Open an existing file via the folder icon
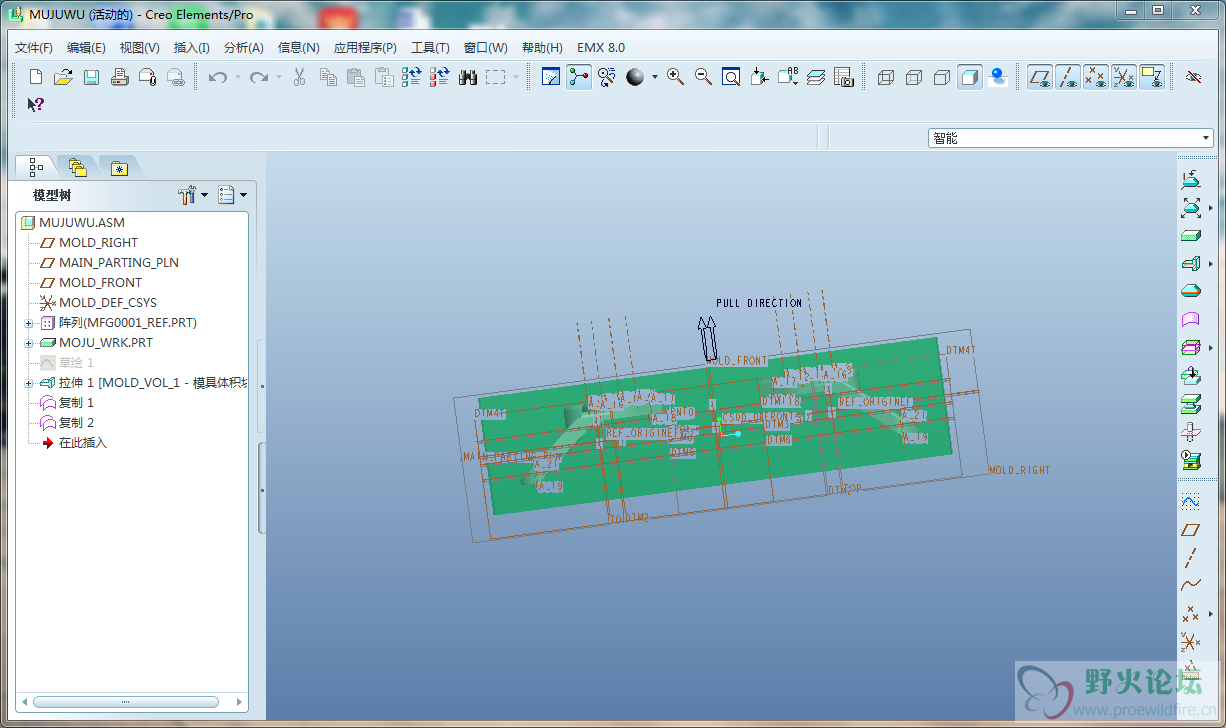This screenshot has height=728, width=1226. pos(63,77)
